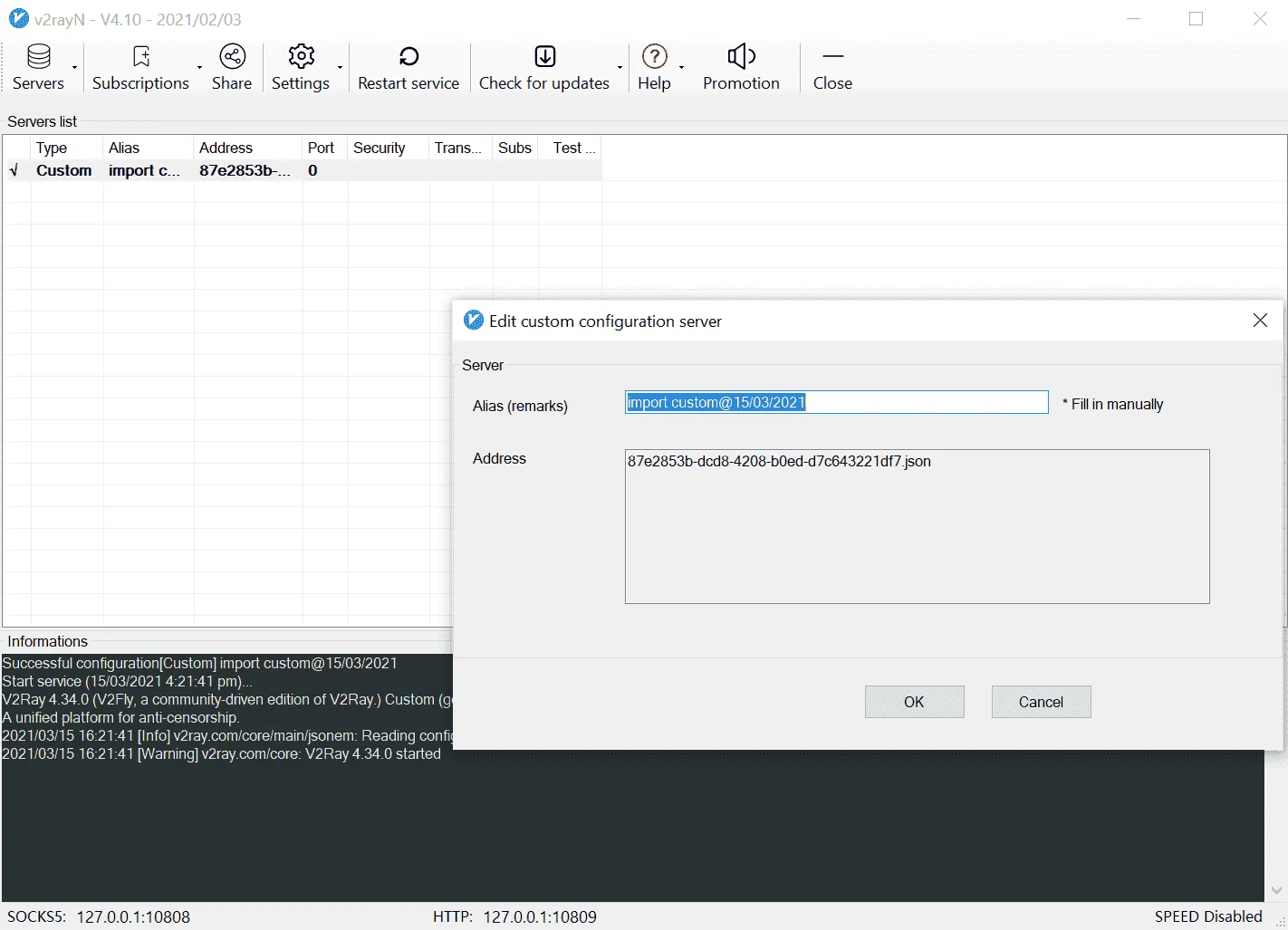
Task: Click the scroll-down arrow of the log panel
Action: (x=1276, y=891)
